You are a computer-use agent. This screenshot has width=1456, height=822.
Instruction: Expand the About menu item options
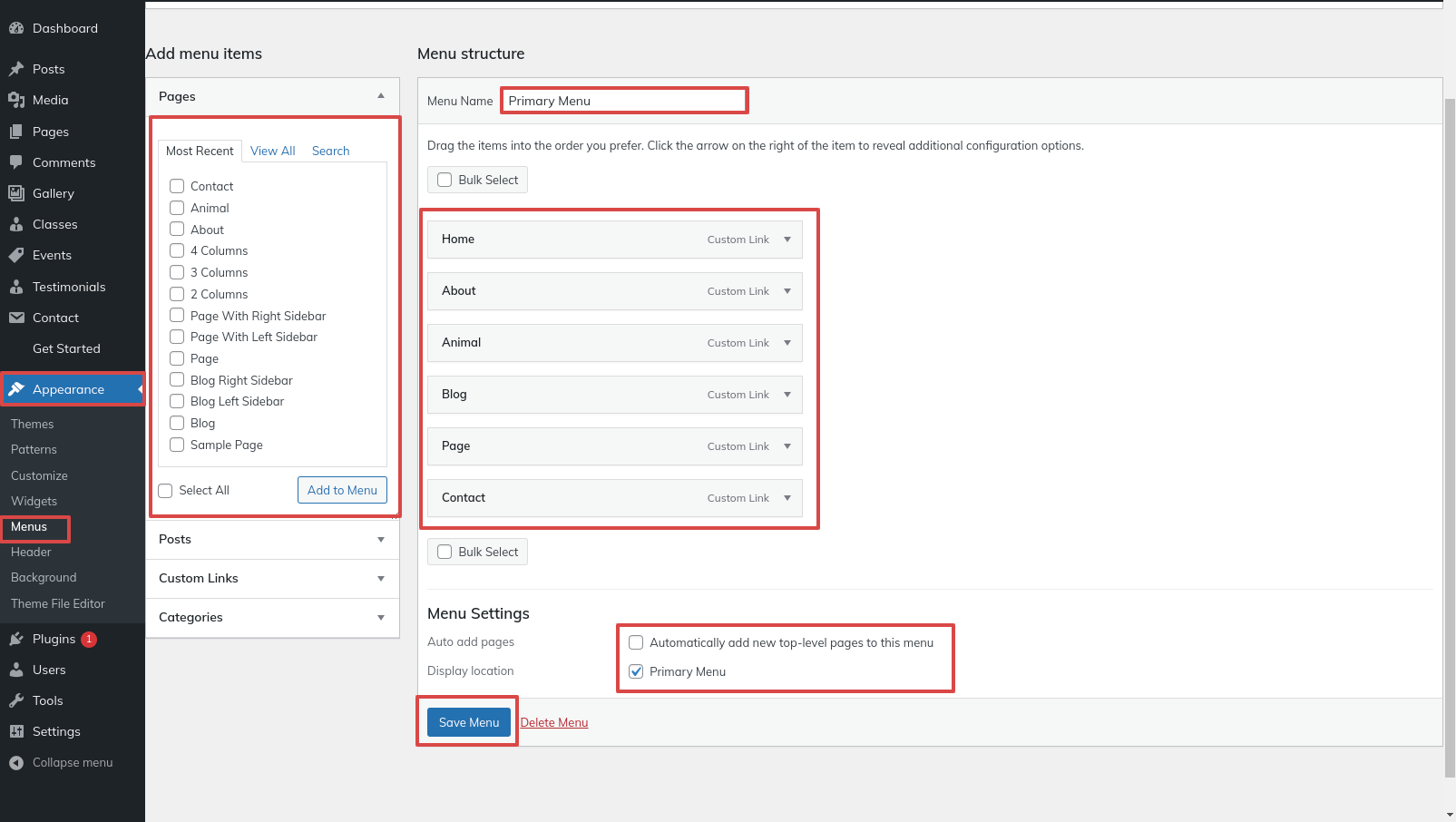pyautogui.click(x=787, y=291)
